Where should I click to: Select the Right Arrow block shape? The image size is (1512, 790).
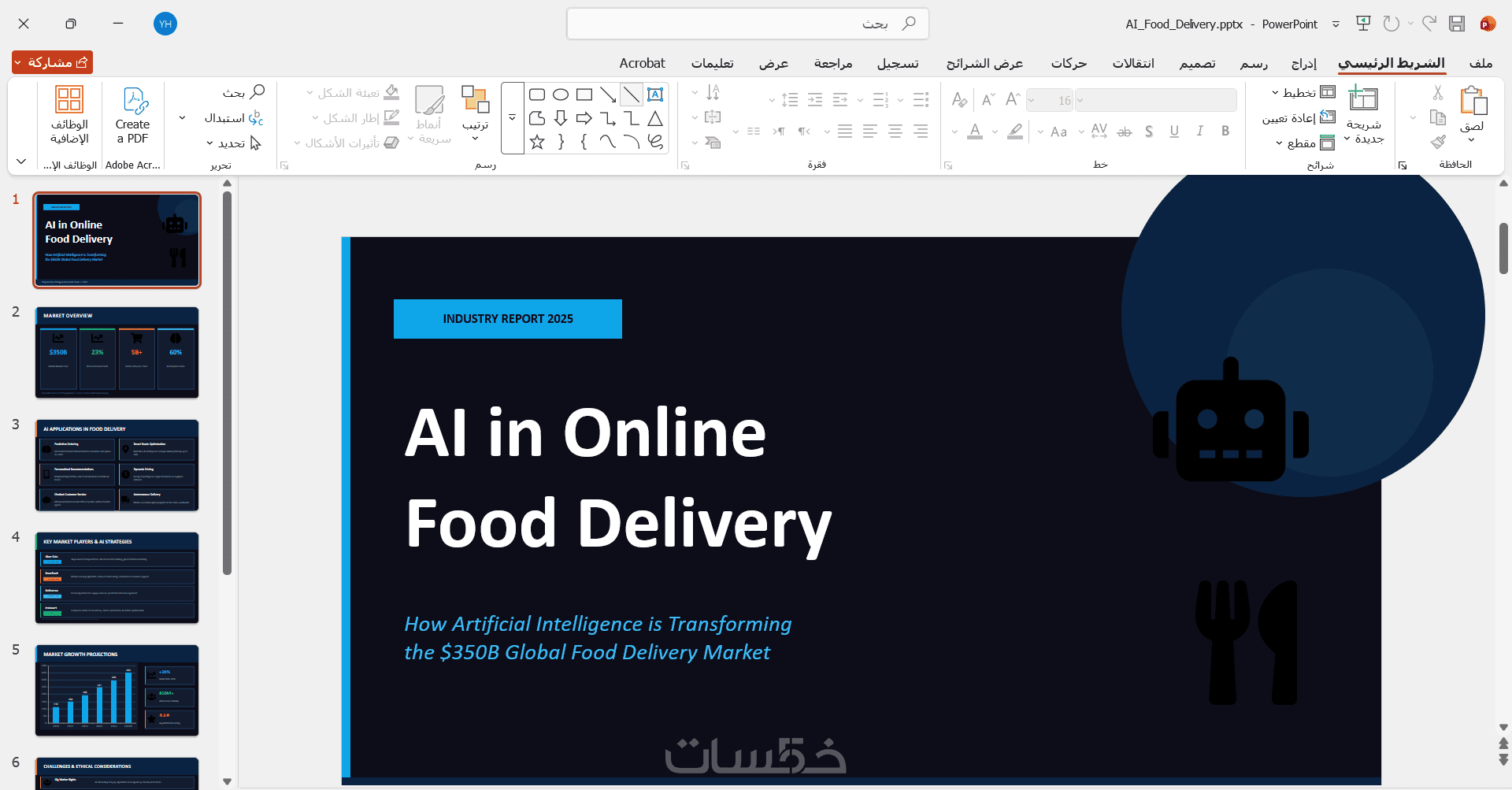[x=584, y=118]
